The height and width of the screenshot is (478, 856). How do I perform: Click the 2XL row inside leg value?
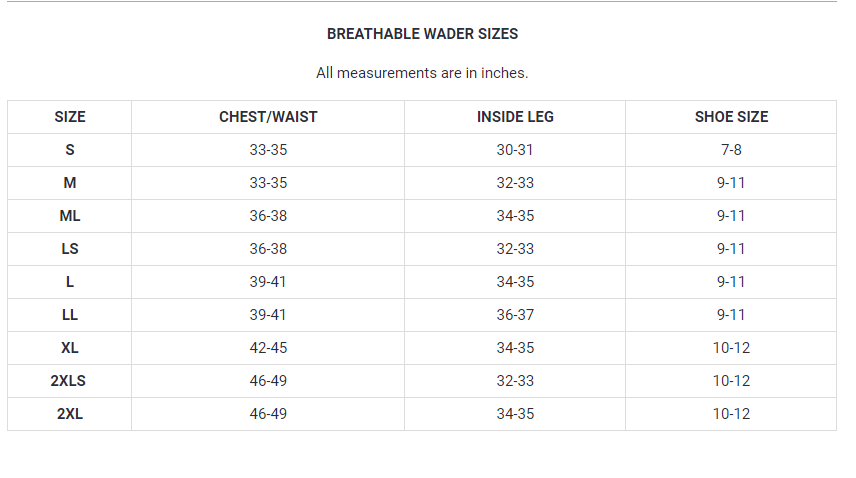515,414
